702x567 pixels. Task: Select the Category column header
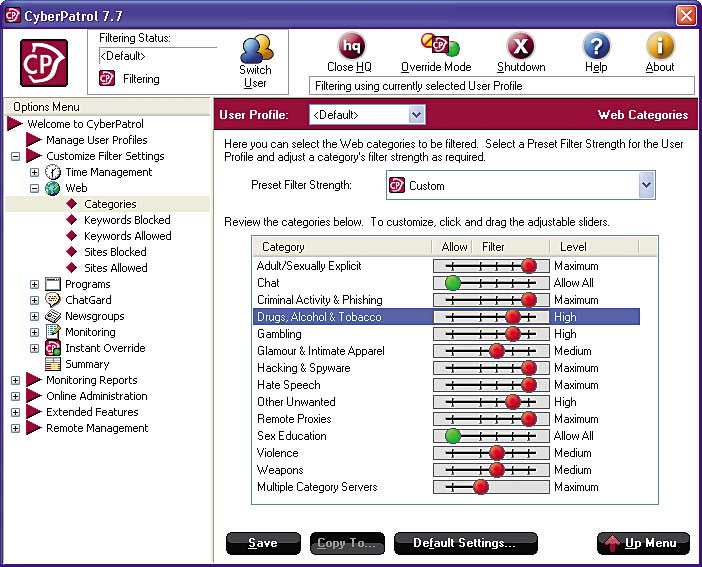point(342,247)
